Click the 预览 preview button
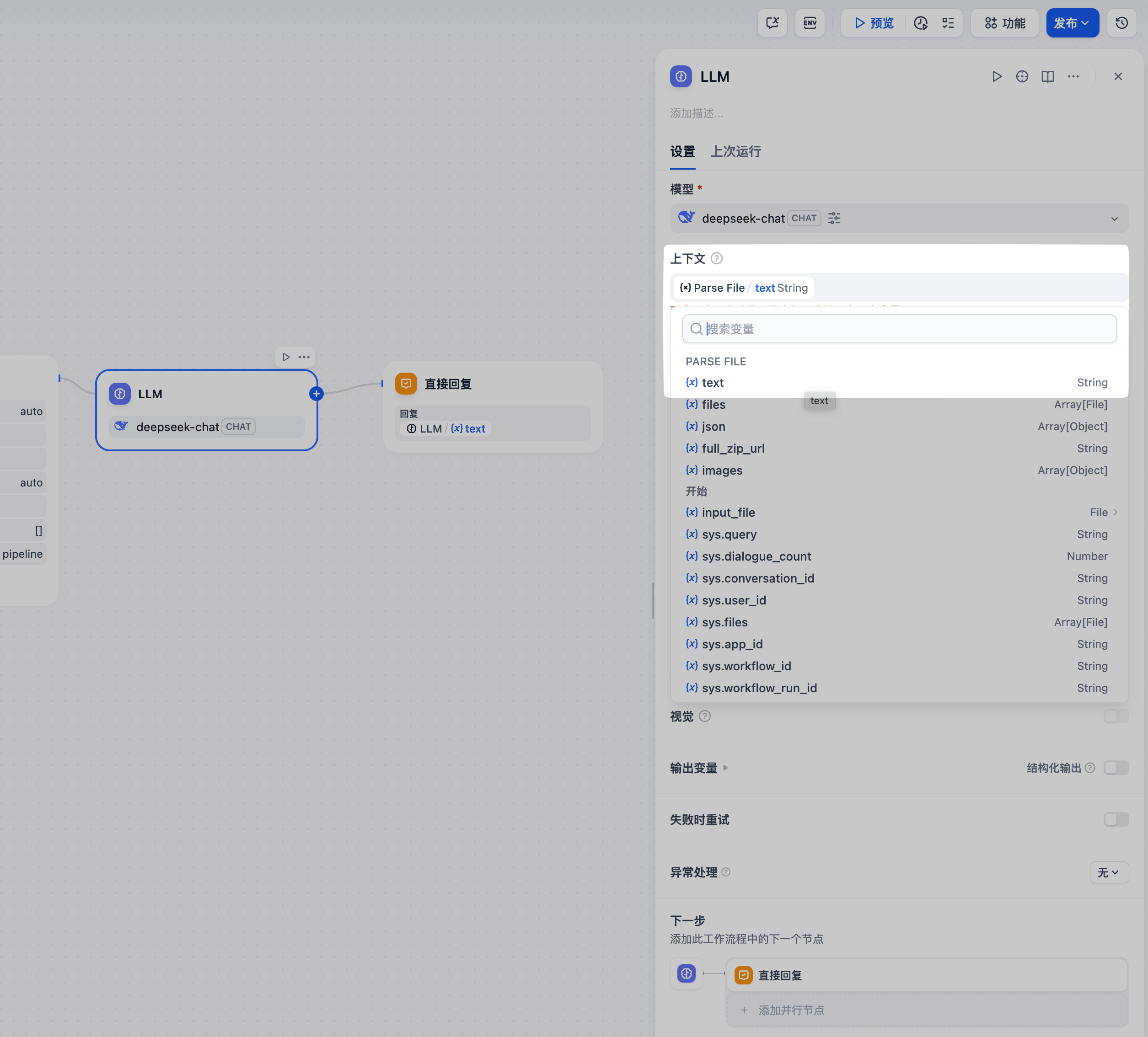The image size is (1148, 1037). click(x=874, y=23)
